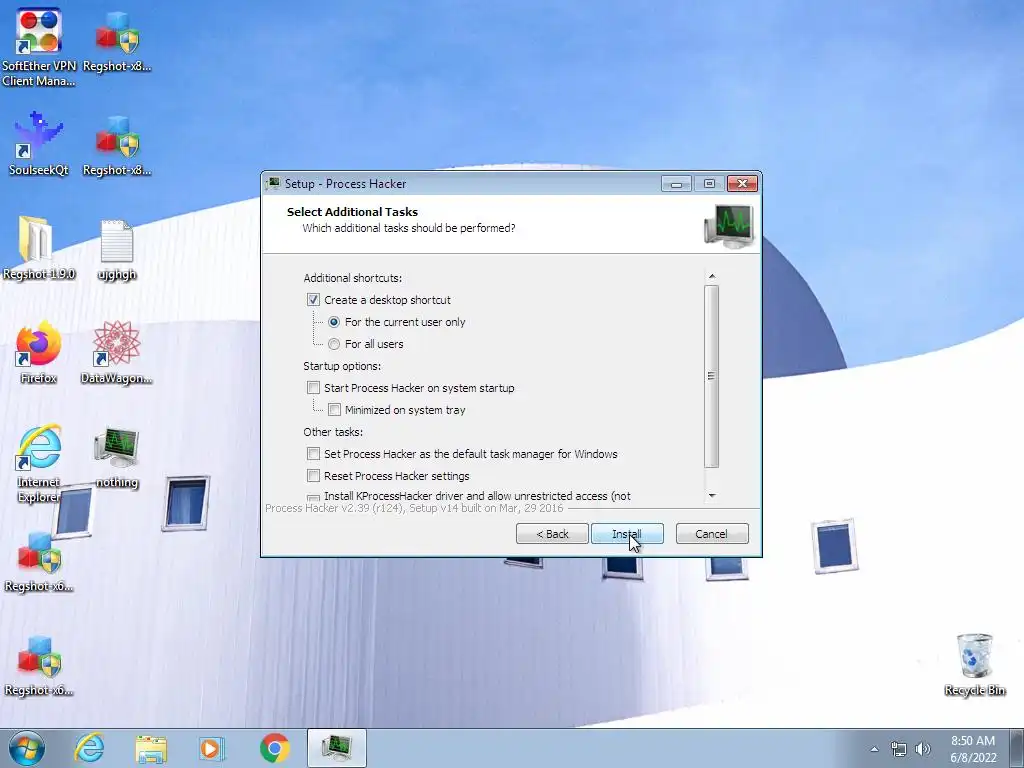Select the DataWagon desktop shortcut
The image size is (1024, 768).
[x=117, y=353]
